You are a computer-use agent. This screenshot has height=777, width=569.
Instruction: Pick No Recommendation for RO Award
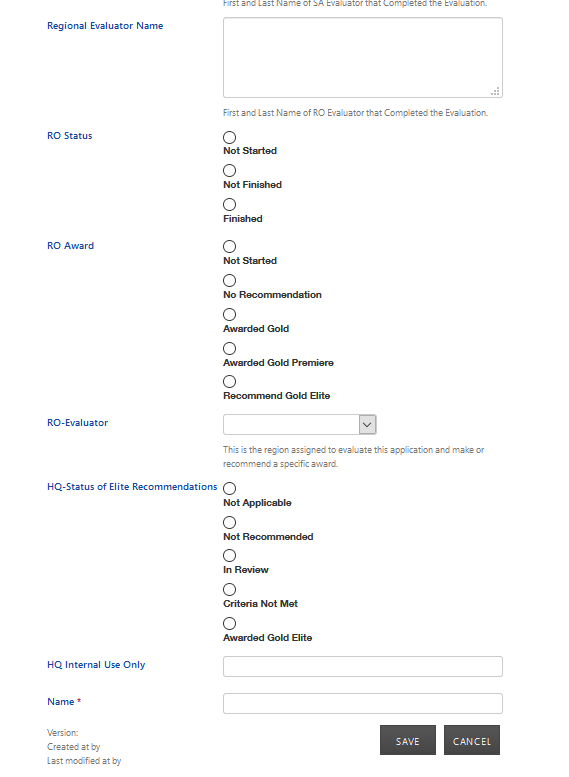coord(229,280)
